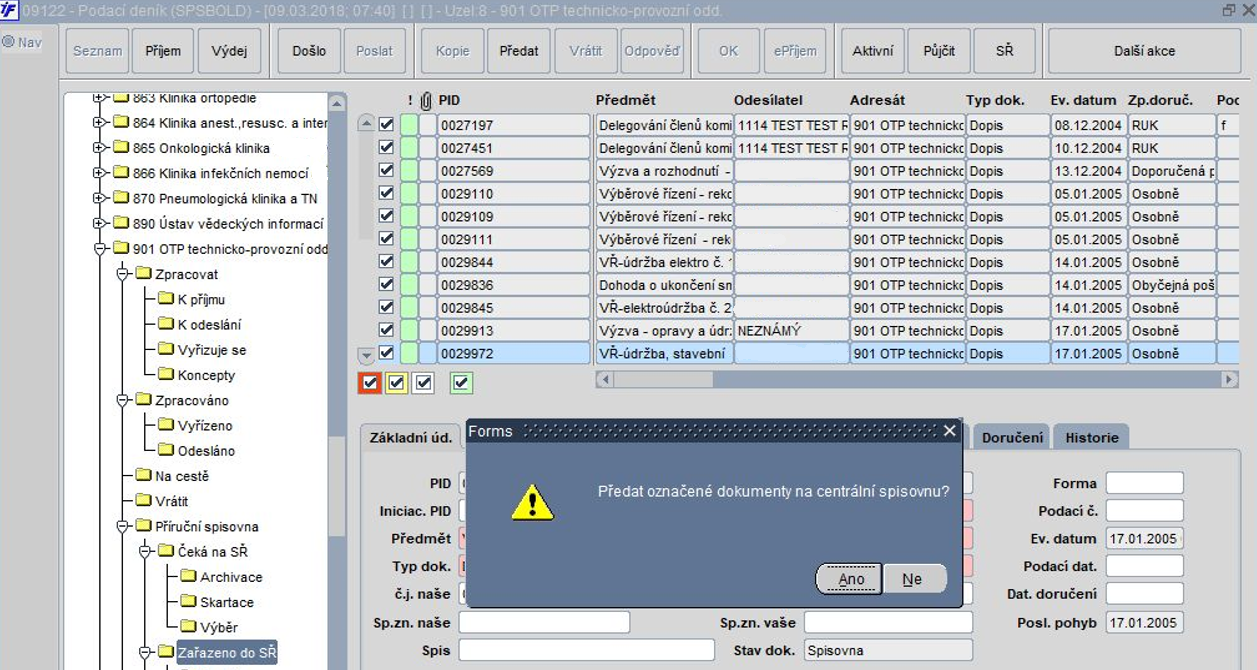Open the Doručení tab
The width and height of the screenshot is (1257, 670).
coord(1012,437)
